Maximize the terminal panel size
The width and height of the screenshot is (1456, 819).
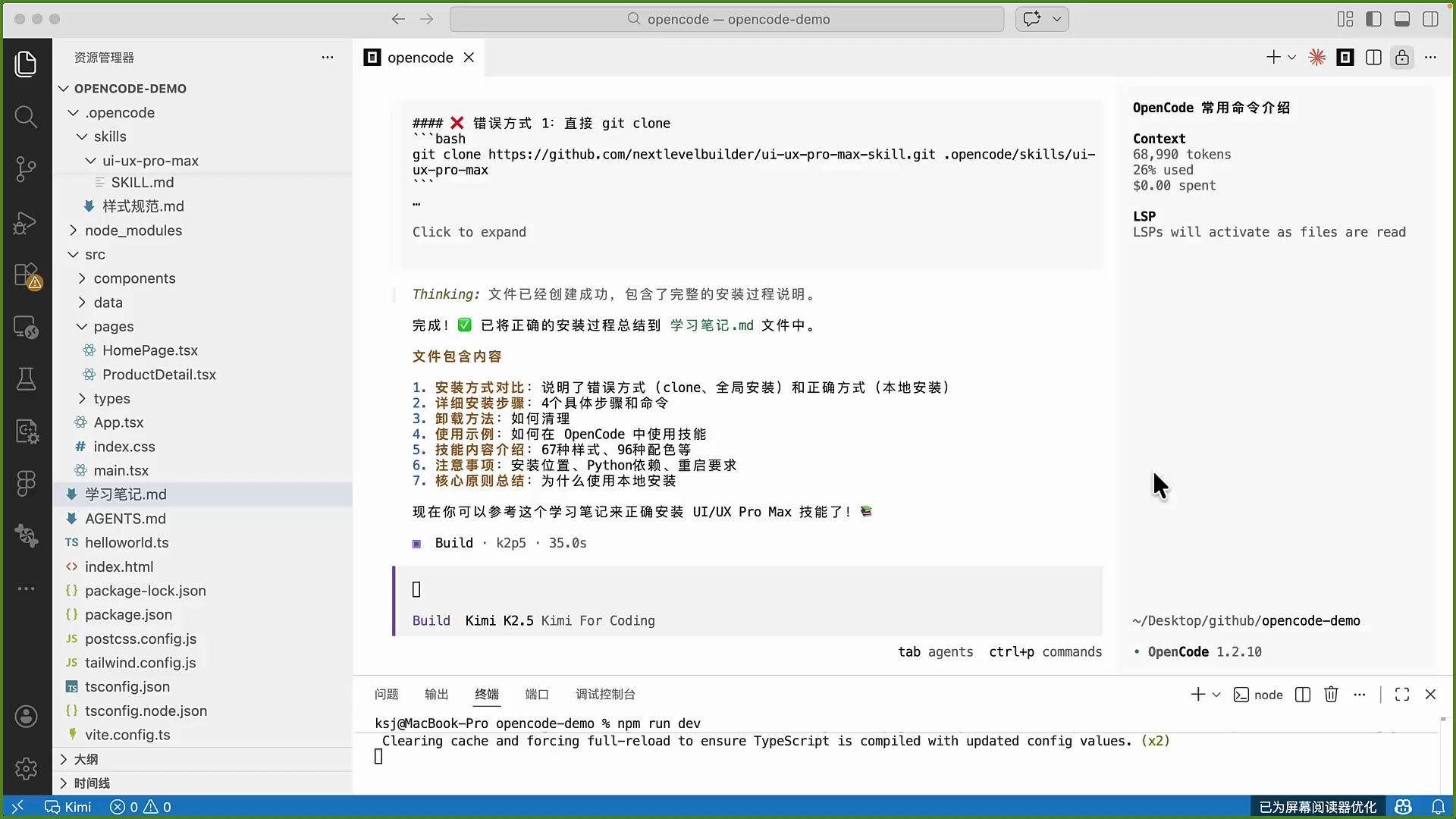(1402, 694)
